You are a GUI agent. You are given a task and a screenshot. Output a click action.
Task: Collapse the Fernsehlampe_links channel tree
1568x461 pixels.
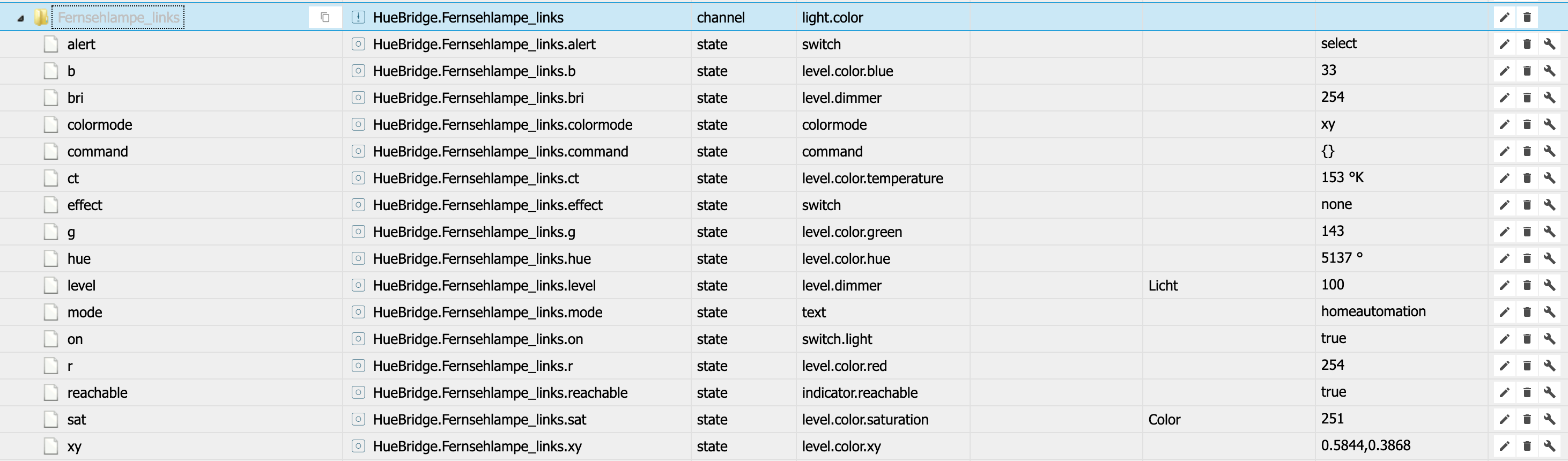20,18
